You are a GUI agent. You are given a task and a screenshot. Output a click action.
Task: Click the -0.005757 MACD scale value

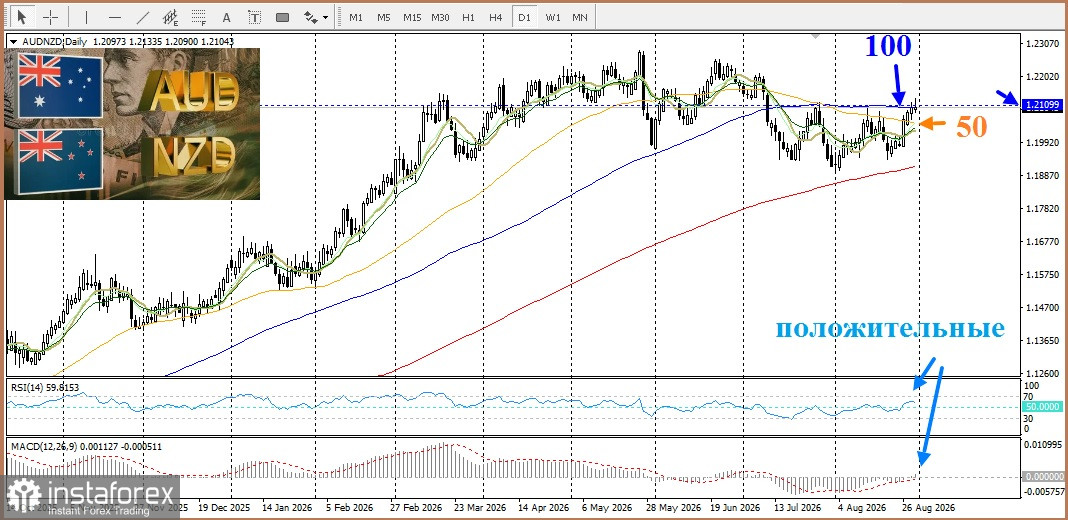[x=1043, y=492]
